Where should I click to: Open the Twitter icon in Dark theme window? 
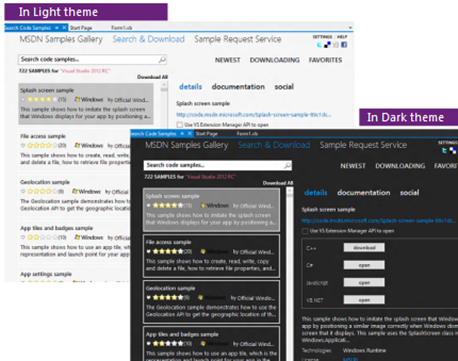444,151
